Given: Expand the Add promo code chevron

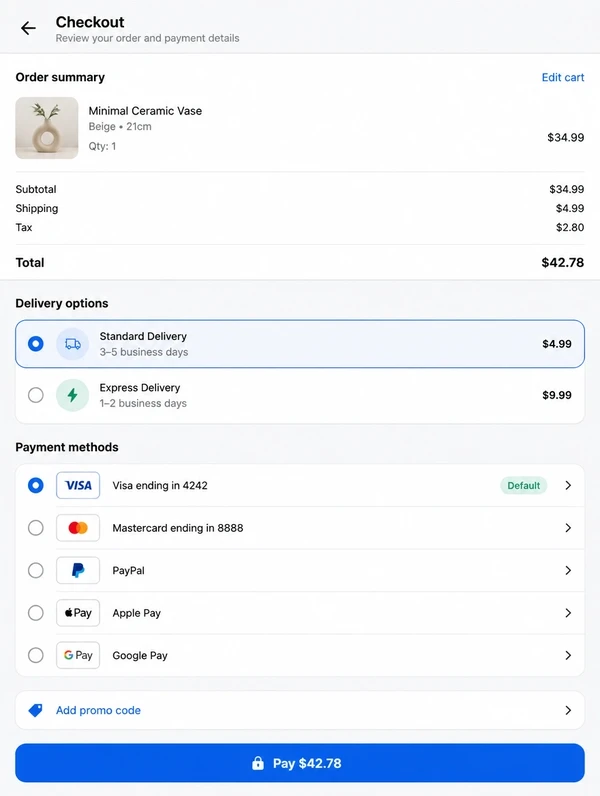Looking at the screenshot, I should (x=568, y=710).
